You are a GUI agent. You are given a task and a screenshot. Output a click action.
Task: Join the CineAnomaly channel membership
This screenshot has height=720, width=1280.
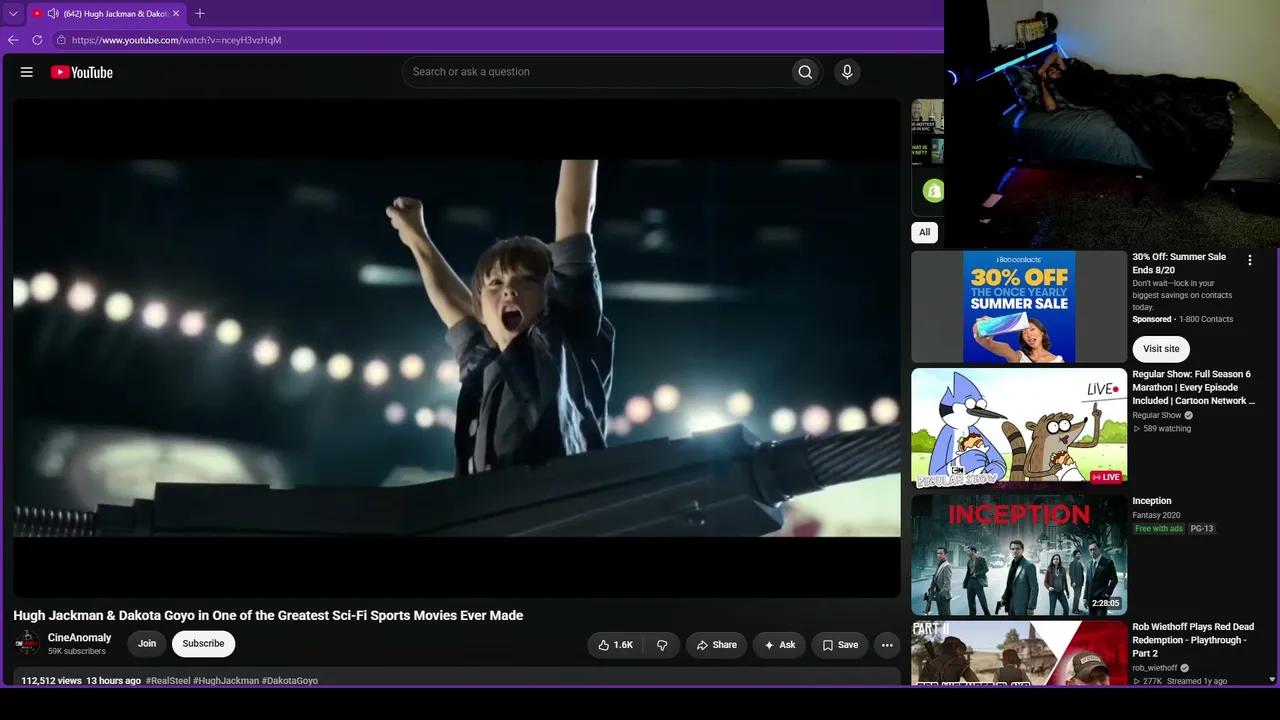(x=147, y=644)
